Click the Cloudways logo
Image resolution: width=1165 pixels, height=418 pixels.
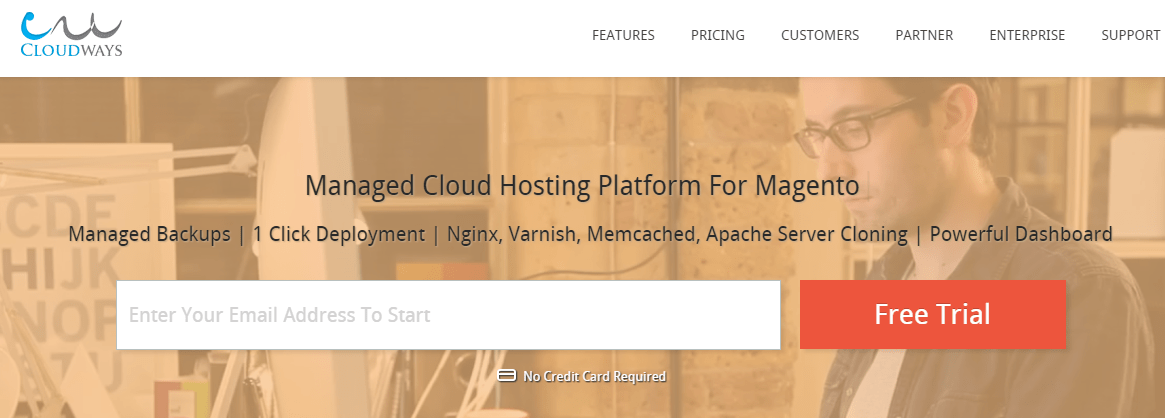click(71, 34)
